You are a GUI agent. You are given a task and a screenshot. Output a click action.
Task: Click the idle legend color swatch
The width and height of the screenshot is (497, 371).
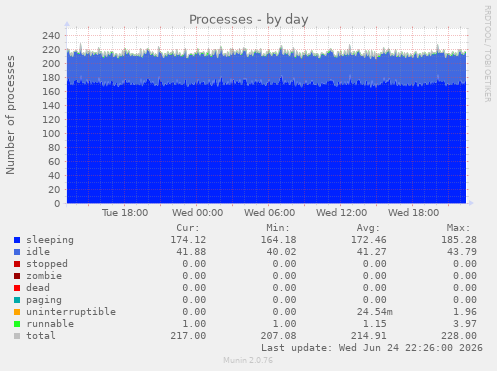(x=17, y=252)
